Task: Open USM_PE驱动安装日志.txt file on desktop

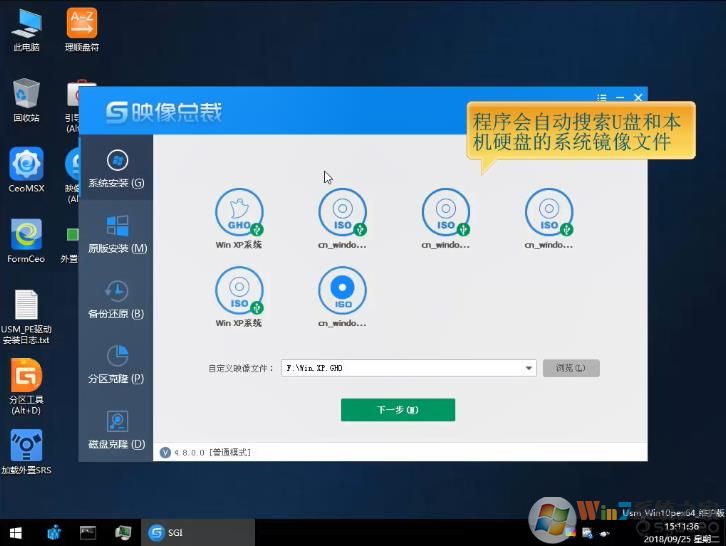Action: tap(26, 313)
